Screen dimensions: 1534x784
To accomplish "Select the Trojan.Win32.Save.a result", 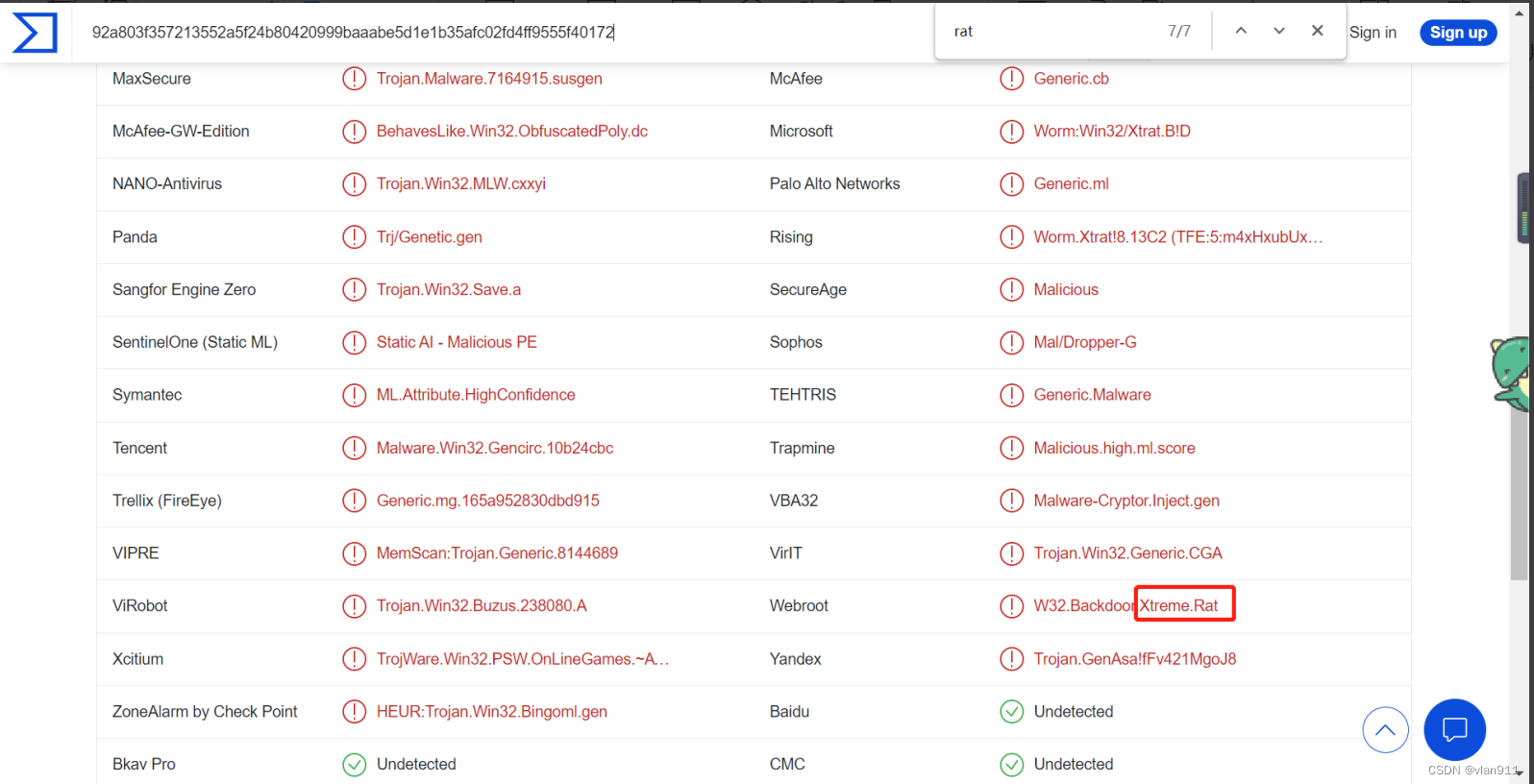I will coord(449,289).
